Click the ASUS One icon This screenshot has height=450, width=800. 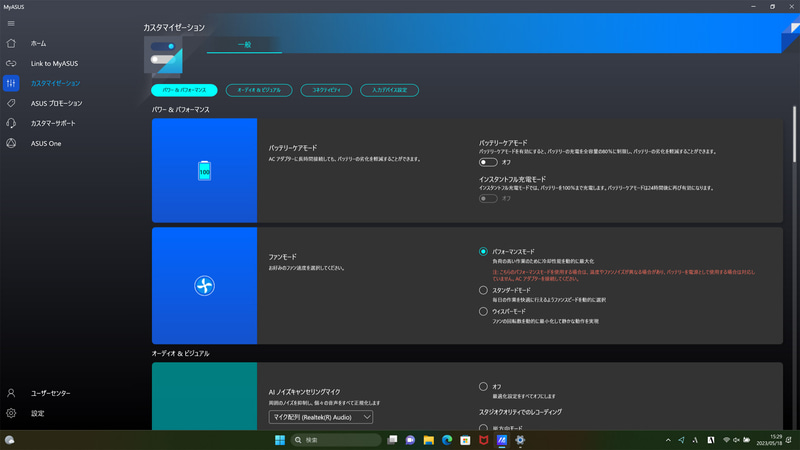[11, 143]
